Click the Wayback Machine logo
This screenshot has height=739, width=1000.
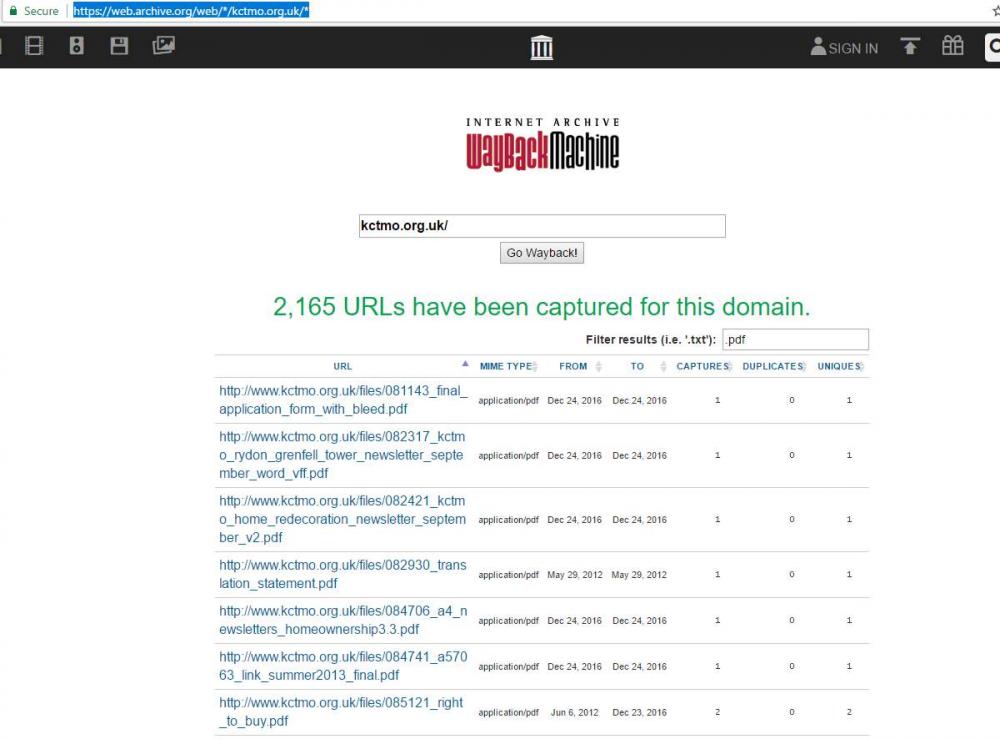click(x=542, y=144)
